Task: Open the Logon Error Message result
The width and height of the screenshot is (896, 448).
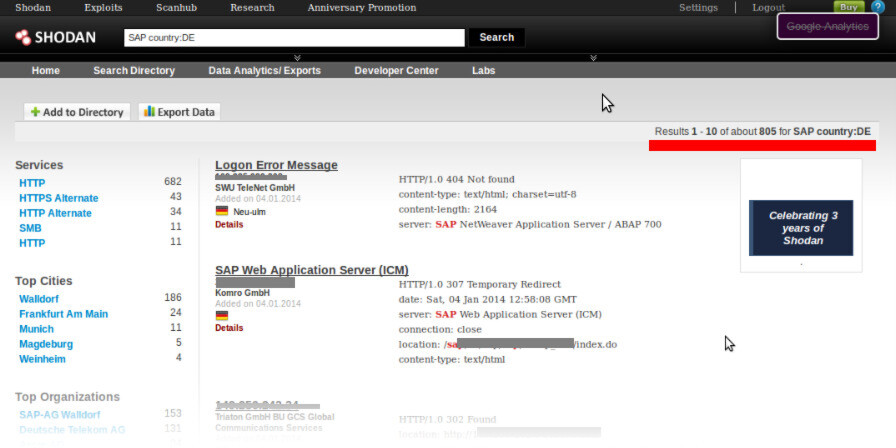Action: pos(277,165)
